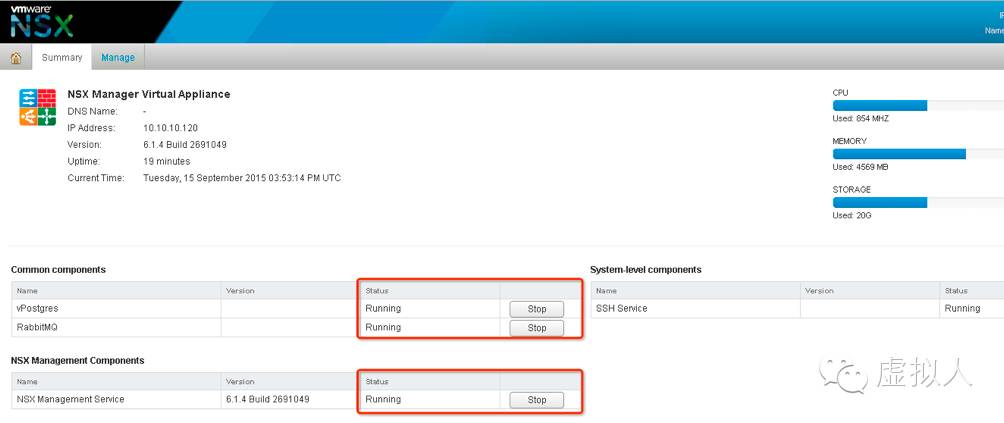This screenshot has height=423, width=1004.
Task: Click Name column header in Common components
Action: (116, 291)
